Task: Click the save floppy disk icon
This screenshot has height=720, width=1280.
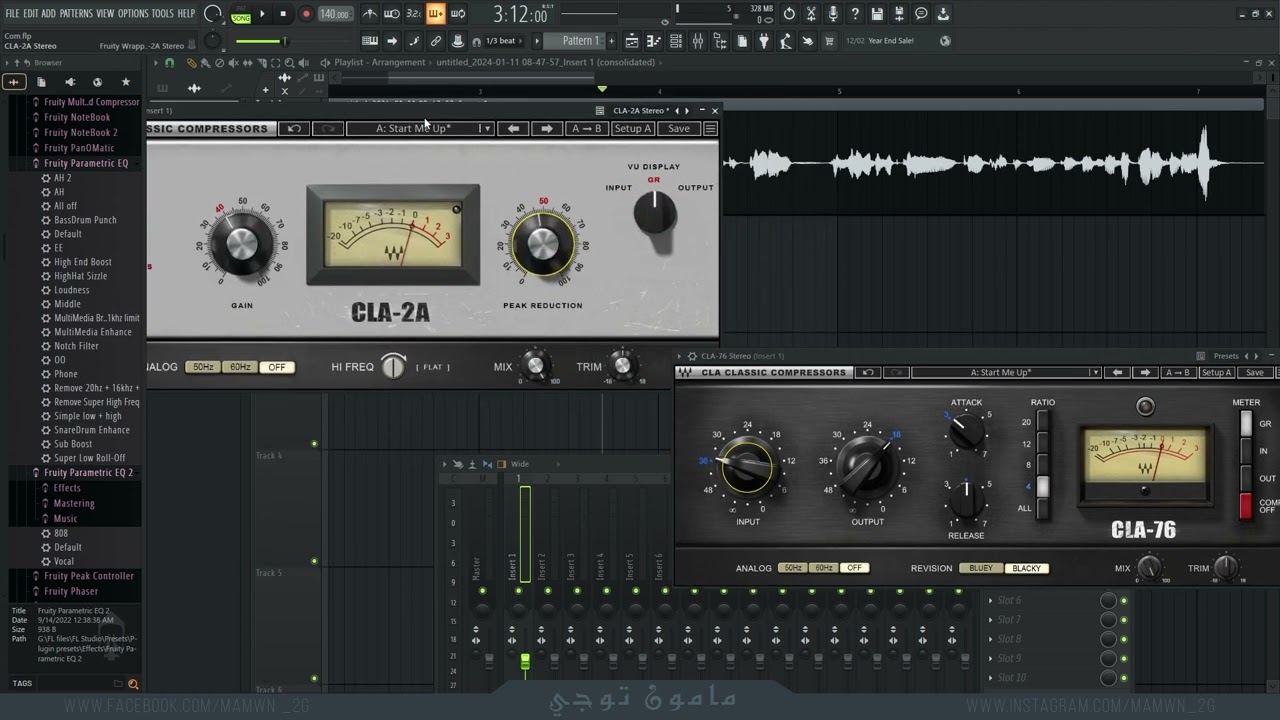Action: [x=877, y=14]
